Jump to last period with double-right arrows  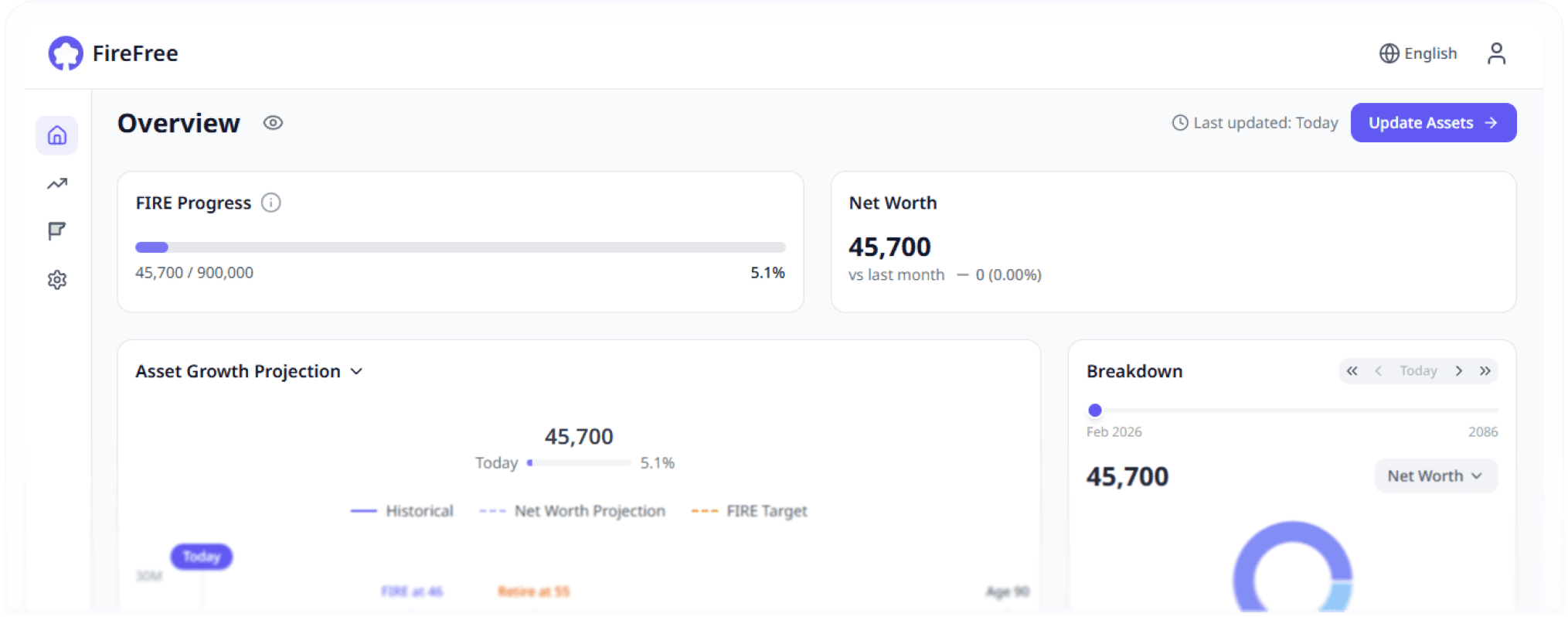(1485, 371)
